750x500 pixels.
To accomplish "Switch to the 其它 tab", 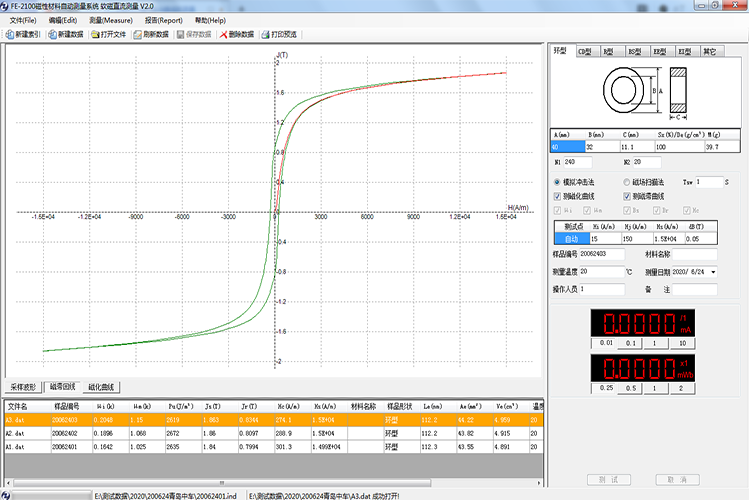I will point(712,52).
